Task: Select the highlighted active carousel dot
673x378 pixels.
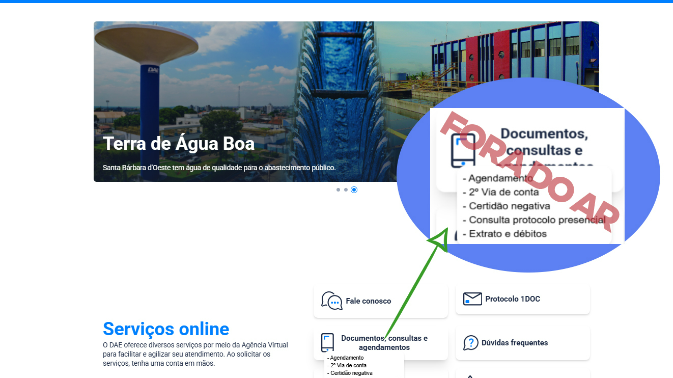Action: tap(354, 190)
